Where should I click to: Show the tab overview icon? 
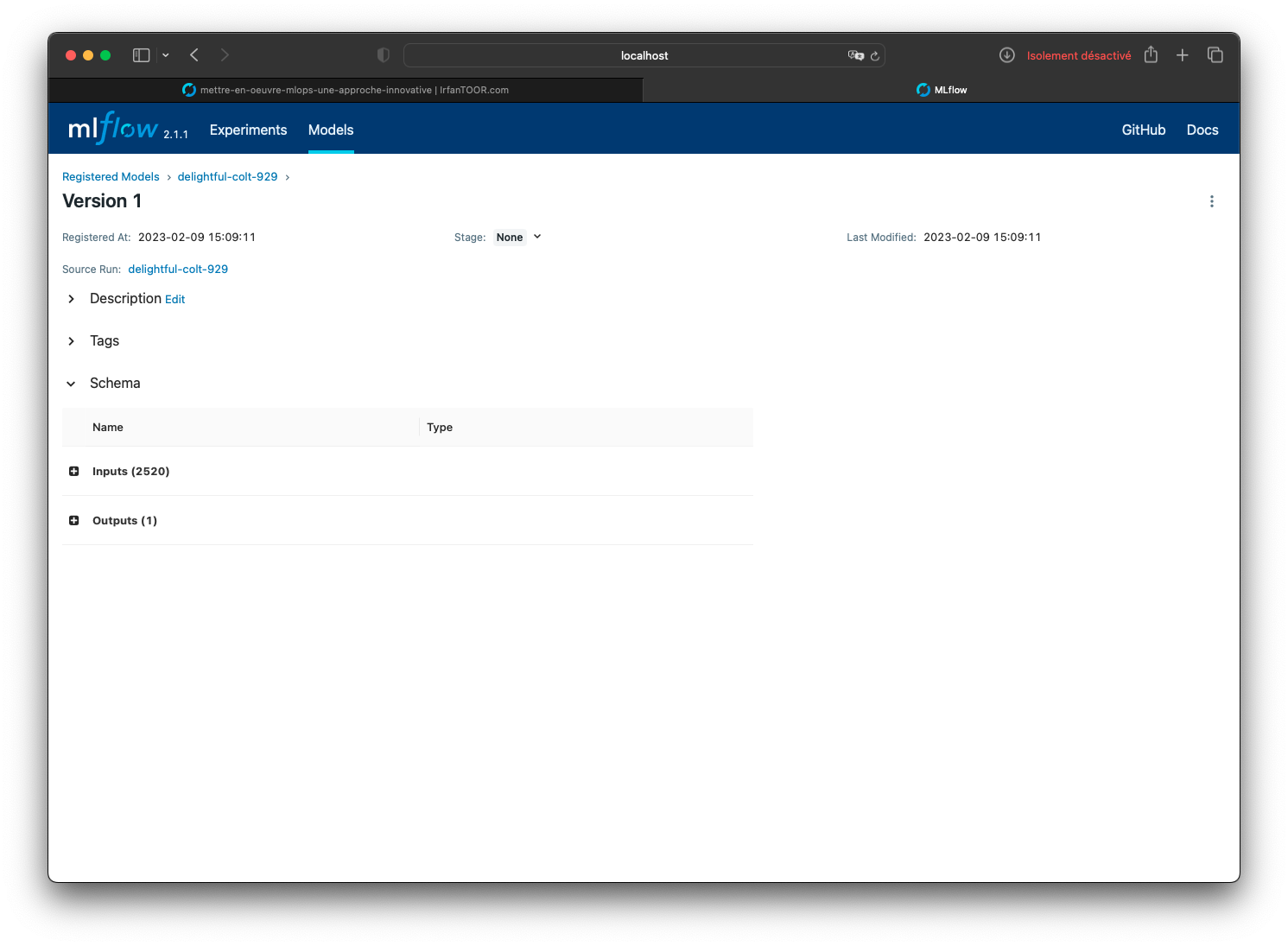pos(1215,55)
